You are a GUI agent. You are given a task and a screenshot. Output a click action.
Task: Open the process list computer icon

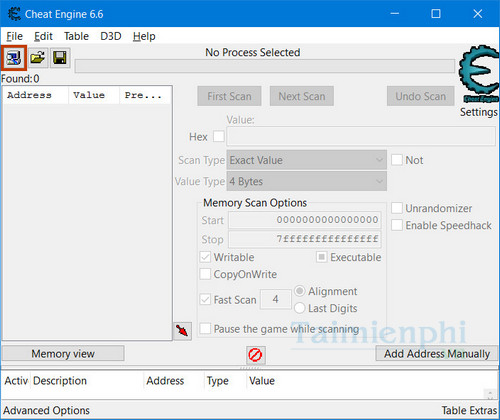[14, 58]
